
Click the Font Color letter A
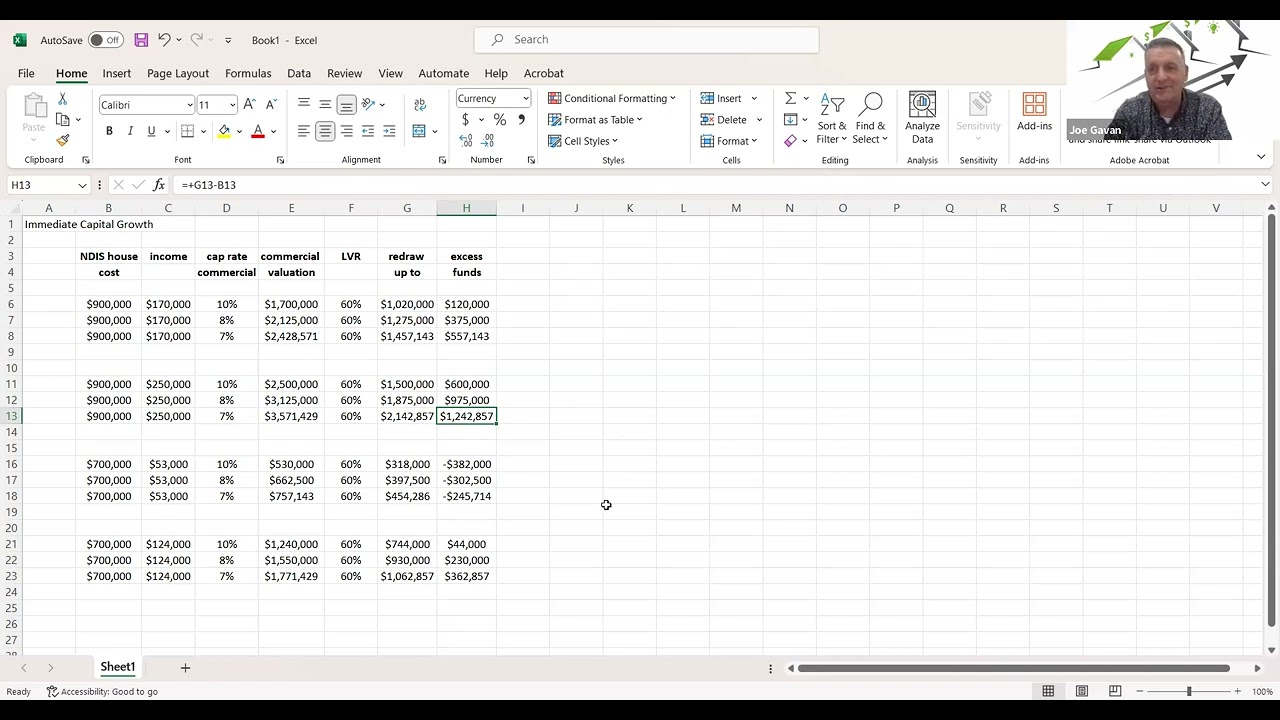click(x=258, y=131)
